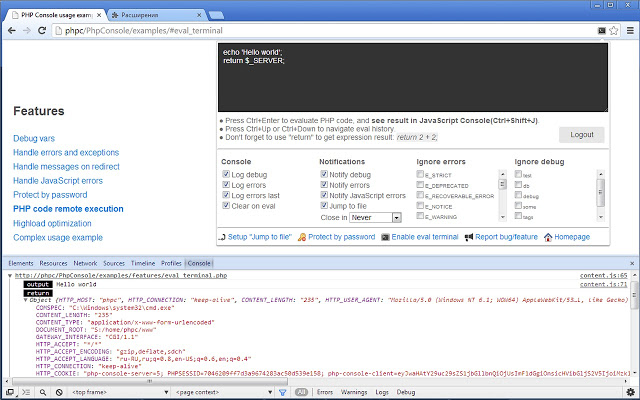Enable the E_STRICT ignore errors checkbox
The width and height of the screenshot is (640, 400).
pos(421,174)
